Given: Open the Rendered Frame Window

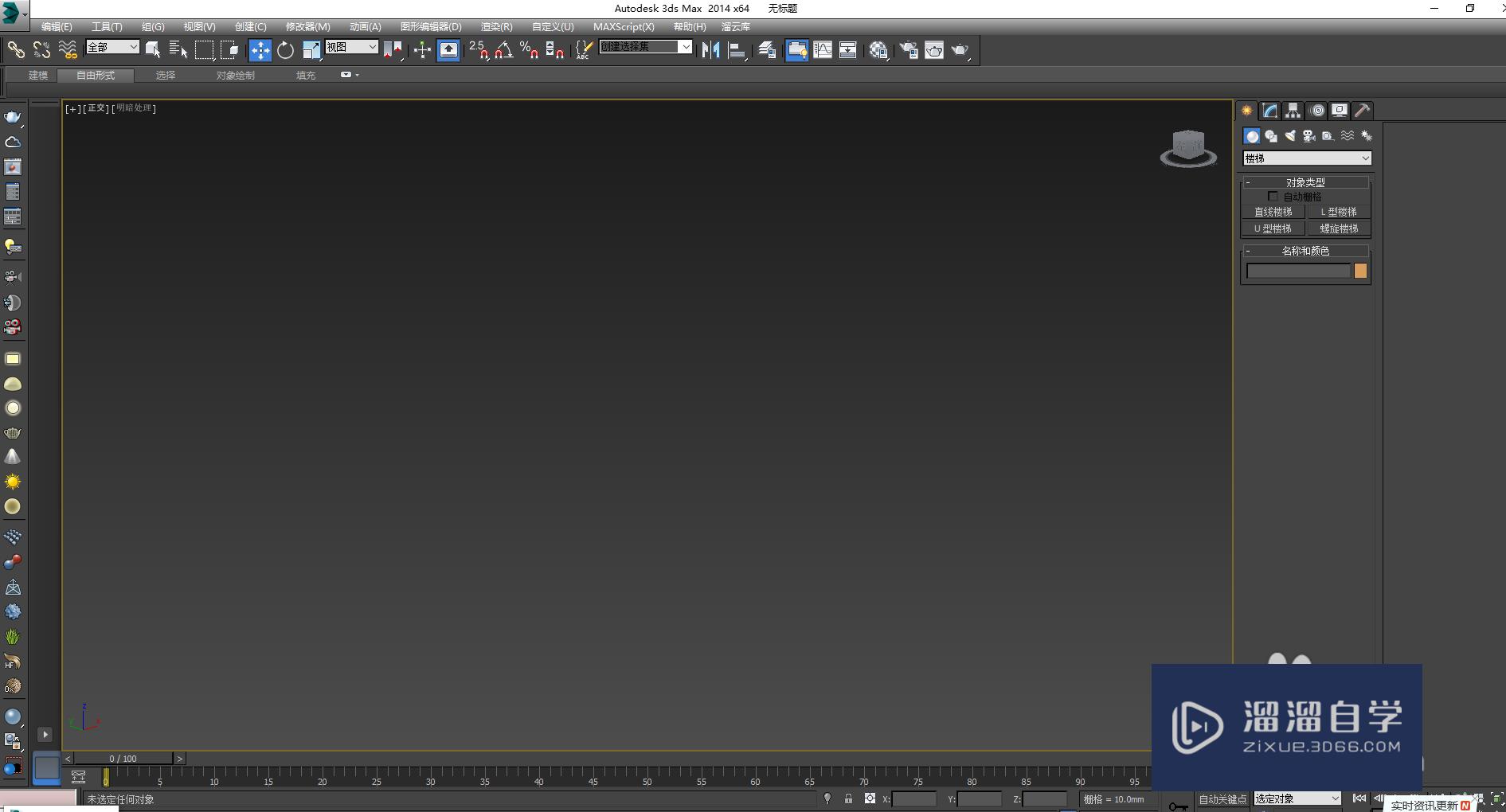Looking at the screenshot, I should pyautogui.click(x=934, y=50).
